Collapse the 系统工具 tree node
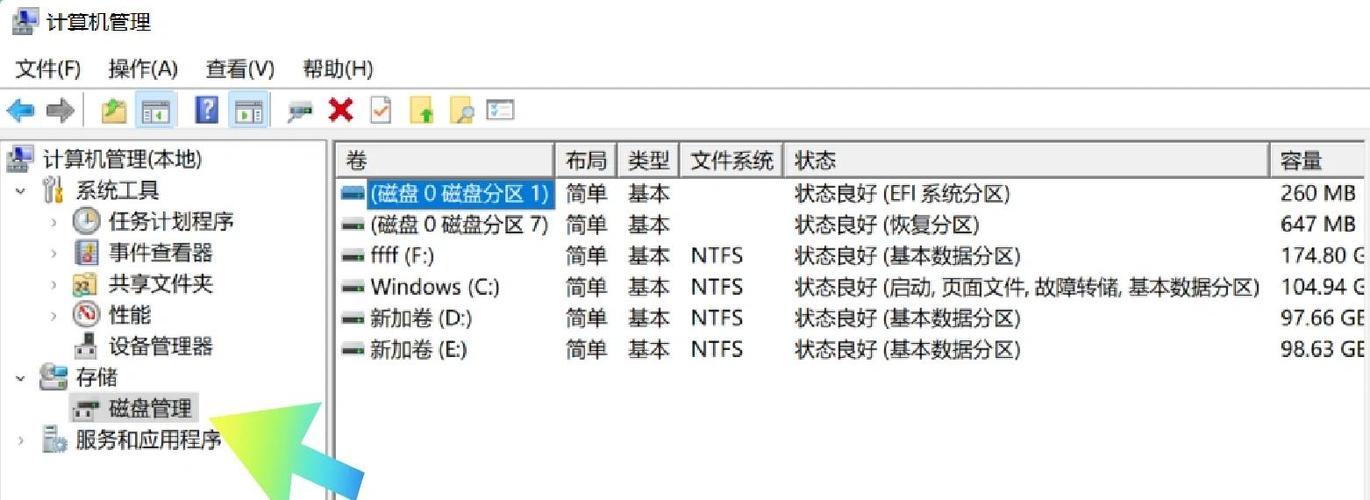1370x500 pixels. [20, 190]
